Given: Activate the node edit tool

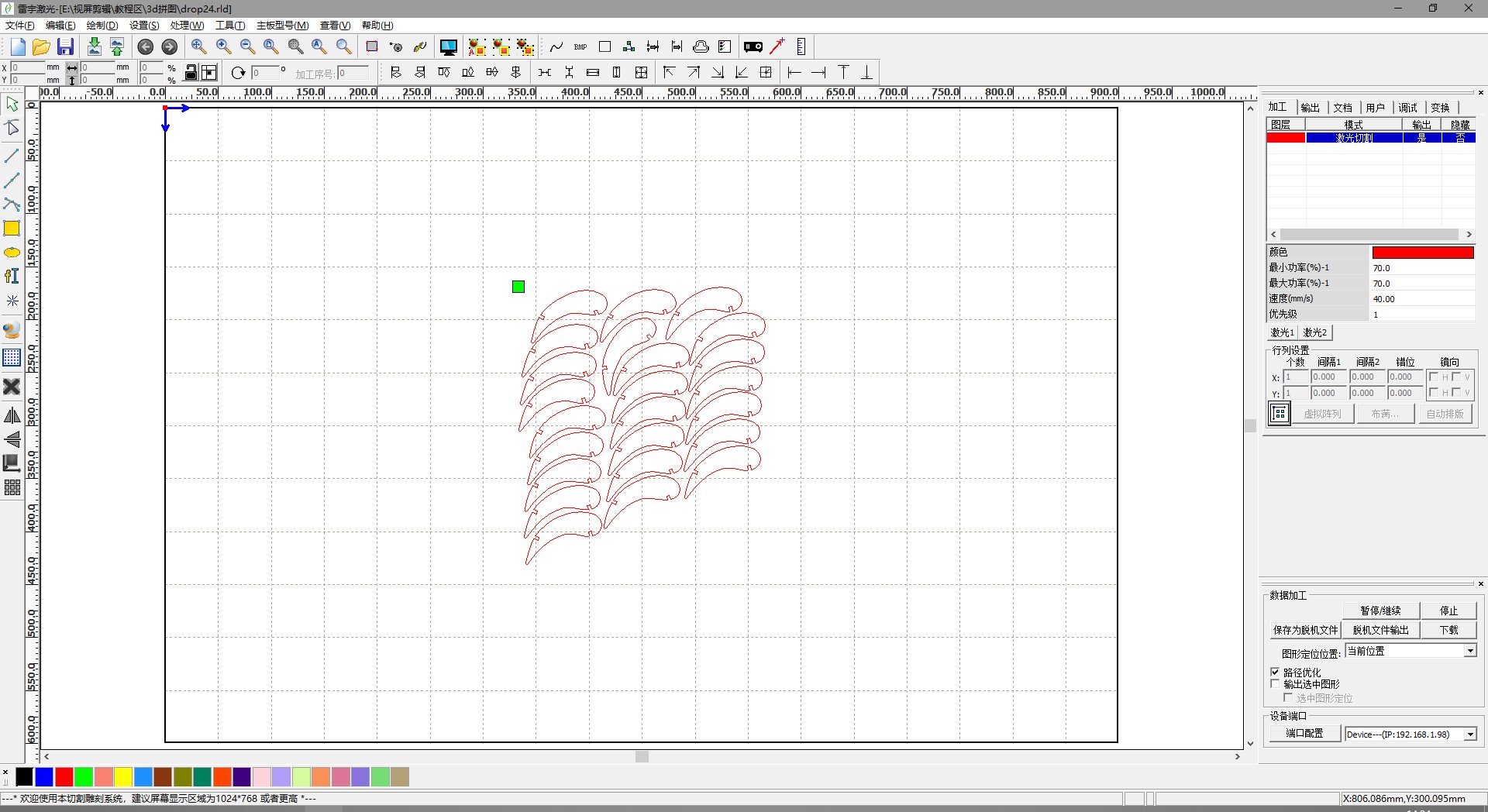Looking at the screenshot, I should [12, 127].
